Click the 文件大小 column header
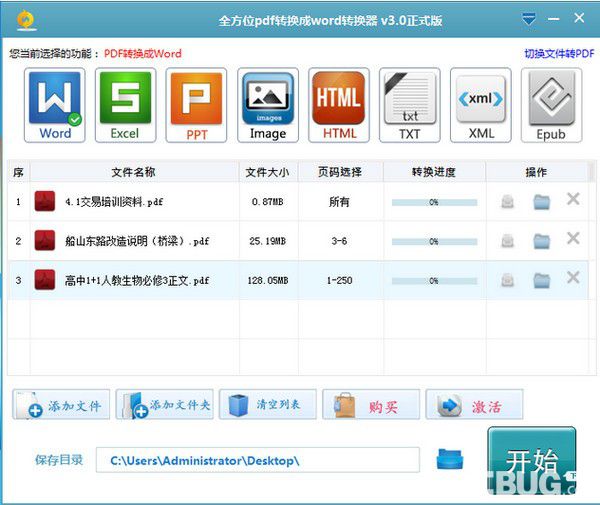Screen dimensions: 600x505 point(268,172)
